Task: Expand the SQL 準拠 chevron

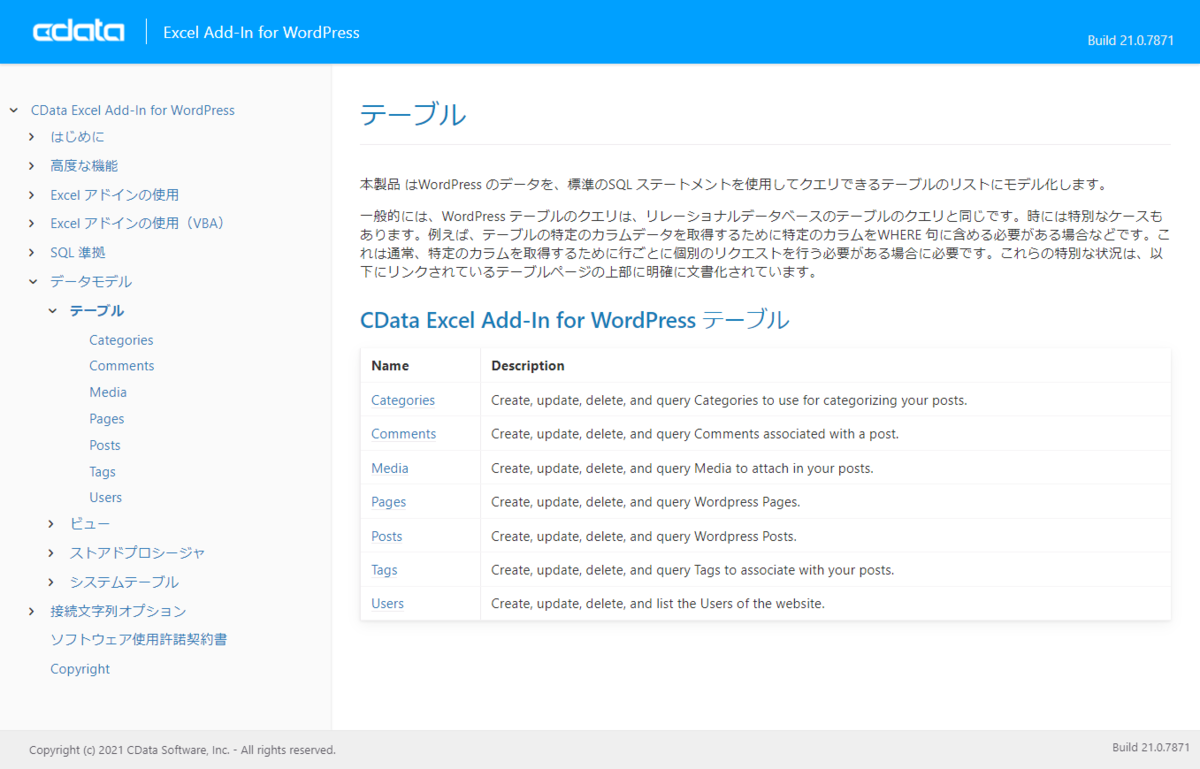Action: point(32,253)
